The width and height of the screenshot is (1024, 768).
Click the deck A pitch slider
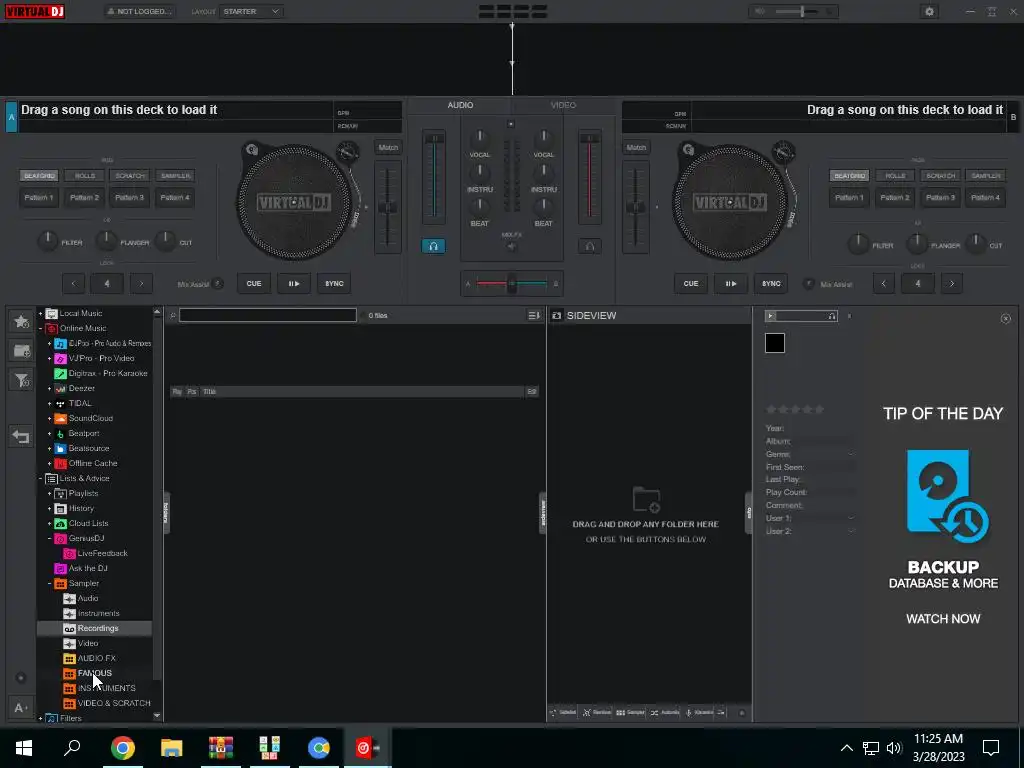(388, 207)
